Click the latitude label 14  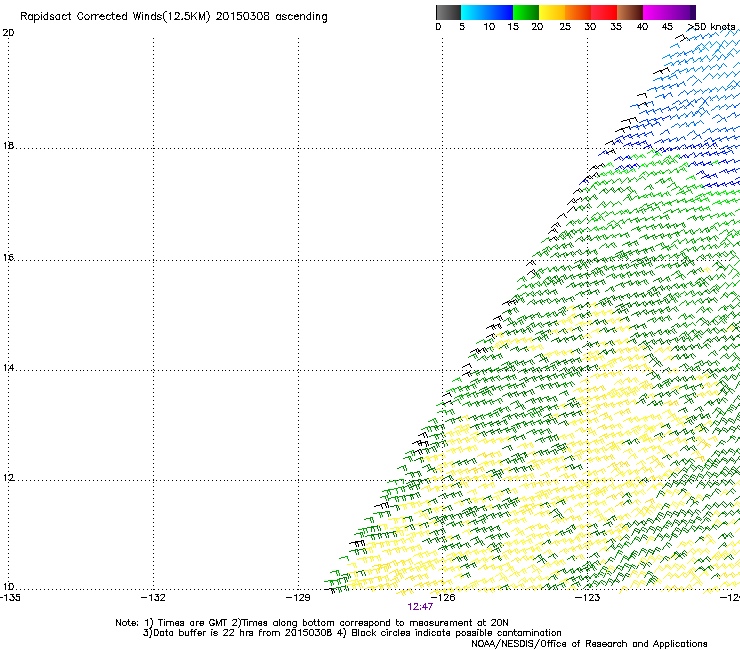click(8, 368)
